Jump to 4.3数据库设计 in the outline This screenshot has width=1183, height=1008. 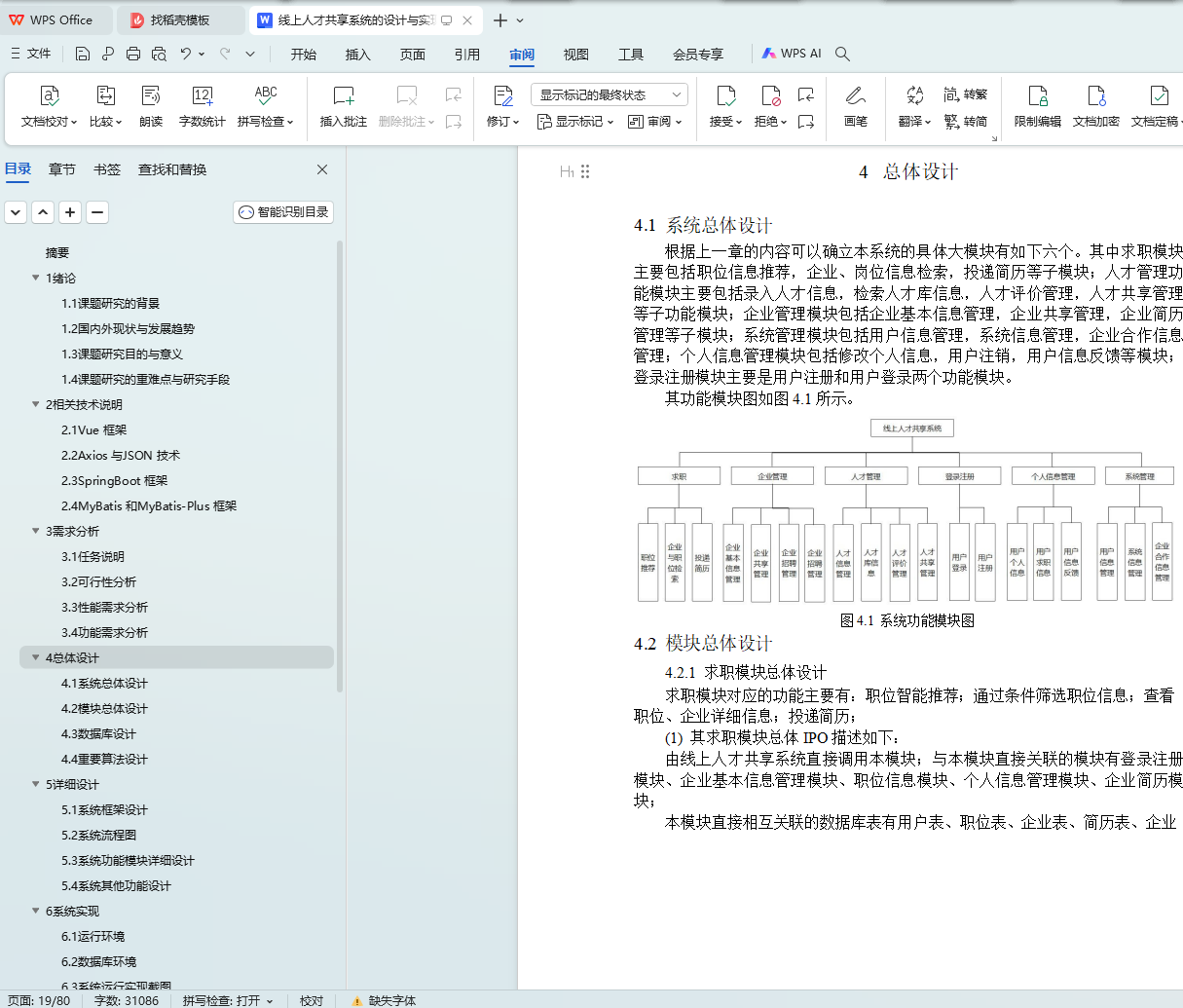click(98, 734)
